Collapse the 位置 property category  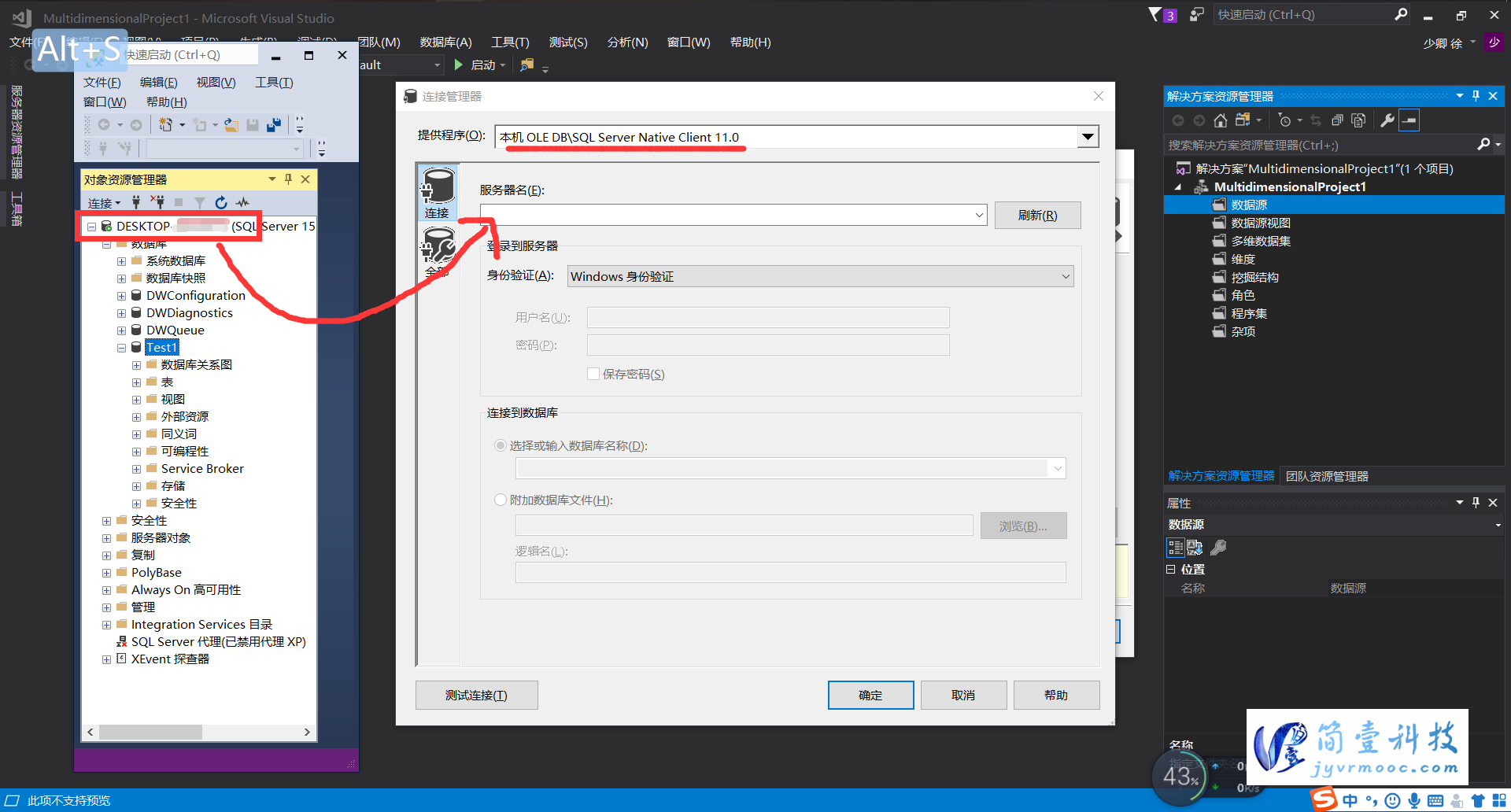(x=1171, y=569)
